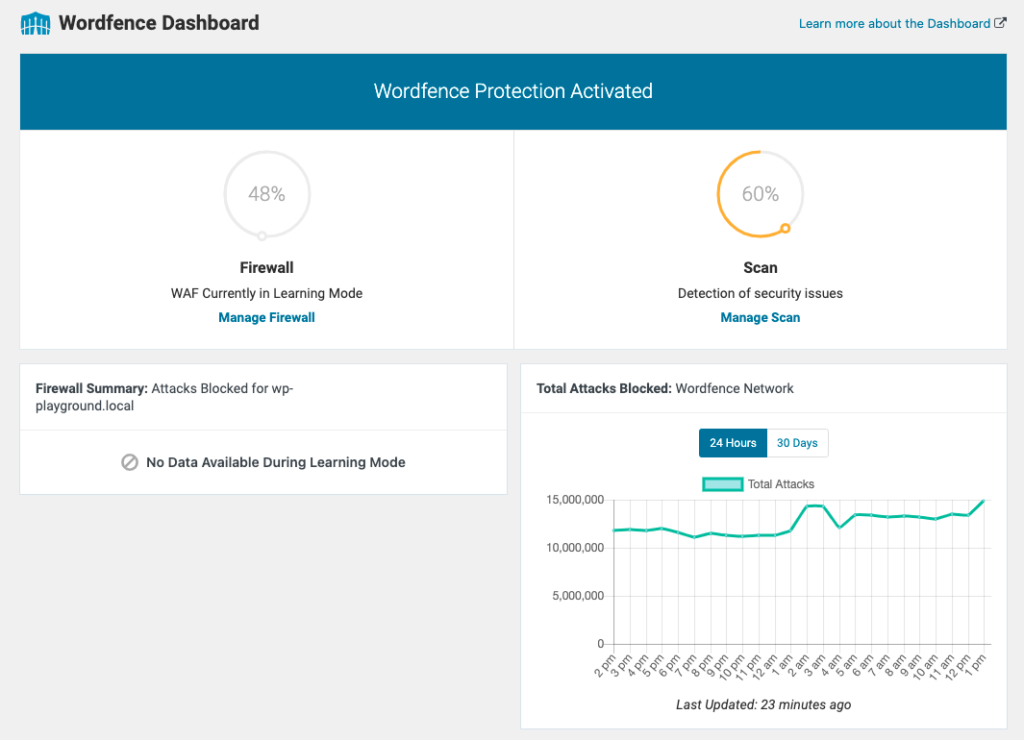Open Learn more about the Dashboard link
Viewport: 1024px width, 740px height.
click(x=894, y=23)
